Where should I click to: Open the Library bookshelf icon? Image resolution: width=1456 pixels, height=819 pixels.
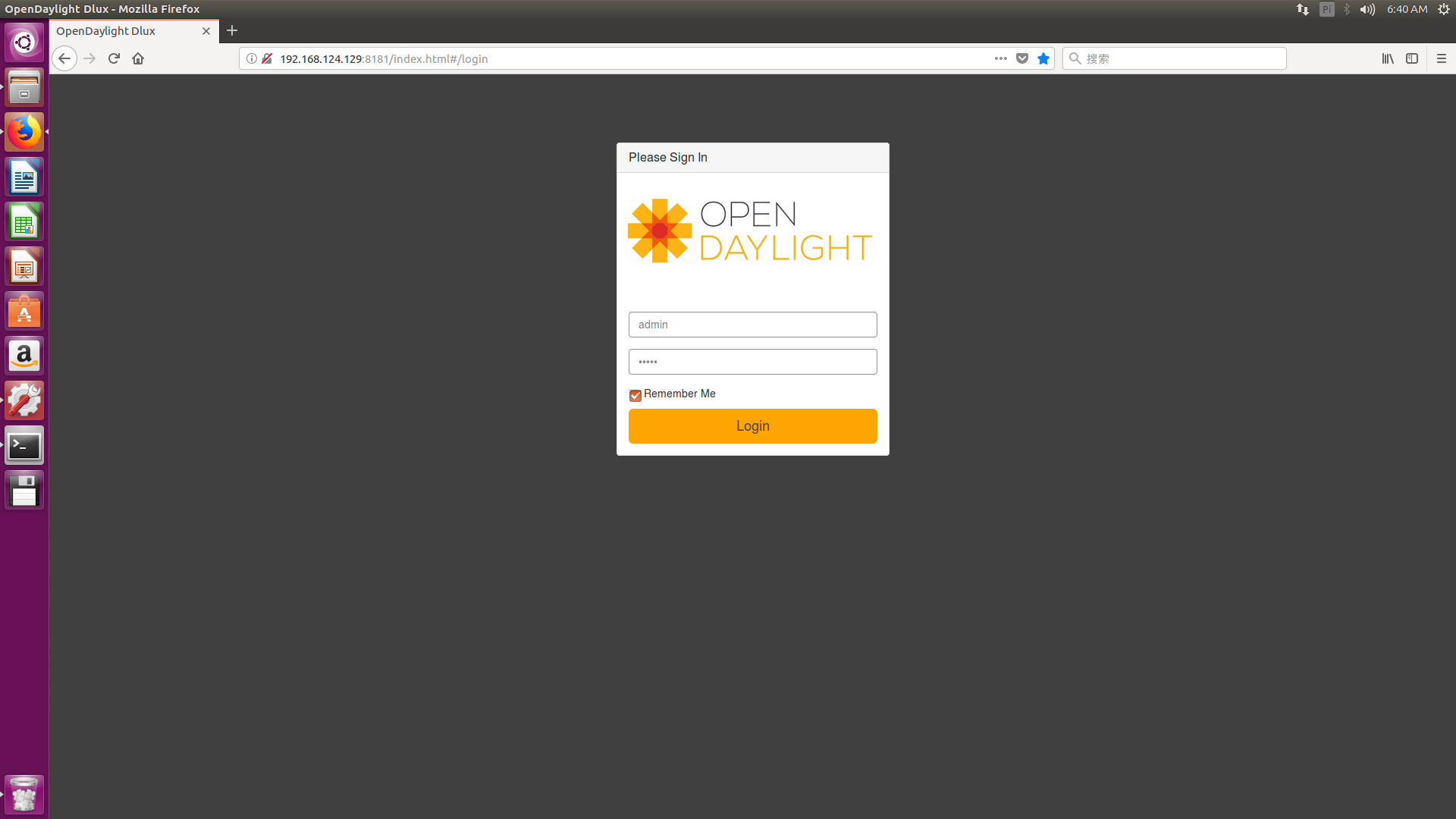pyautogui.click(x=1388, y=58)
